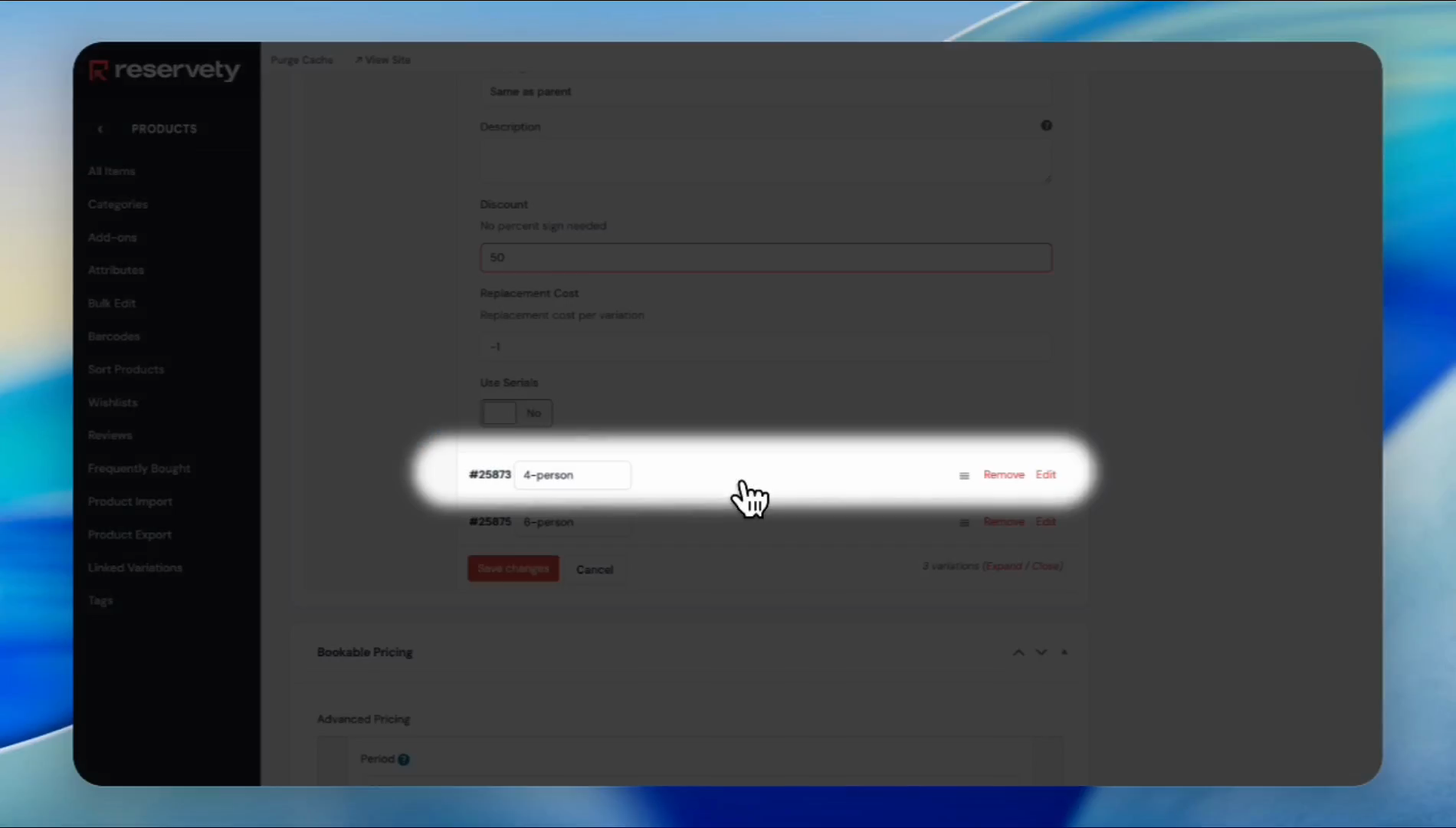Remove the 4-person variation
This screenshot has height=828, width=1456.
1003,475
